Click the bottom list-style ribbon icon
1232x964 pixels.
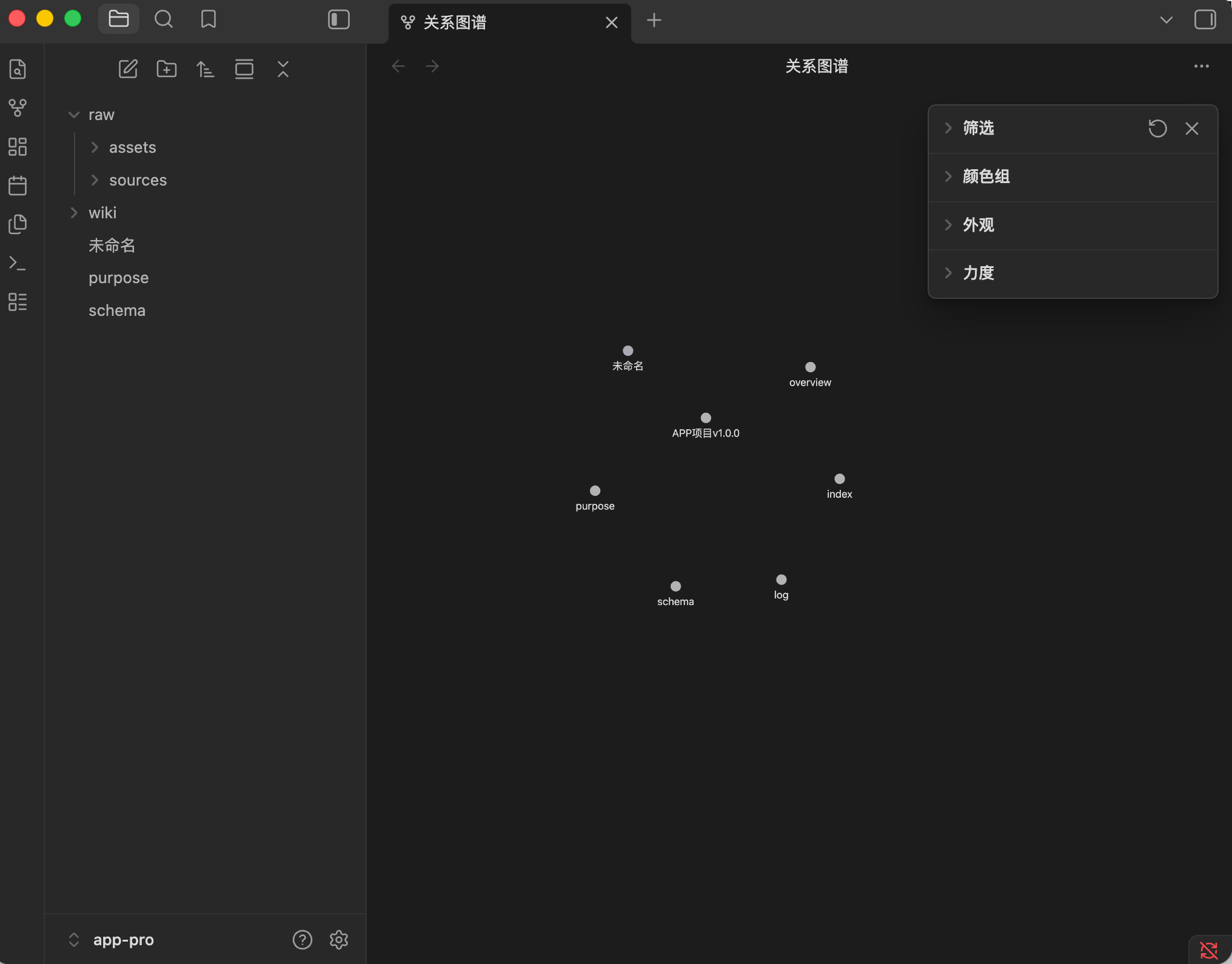[18, 302]
